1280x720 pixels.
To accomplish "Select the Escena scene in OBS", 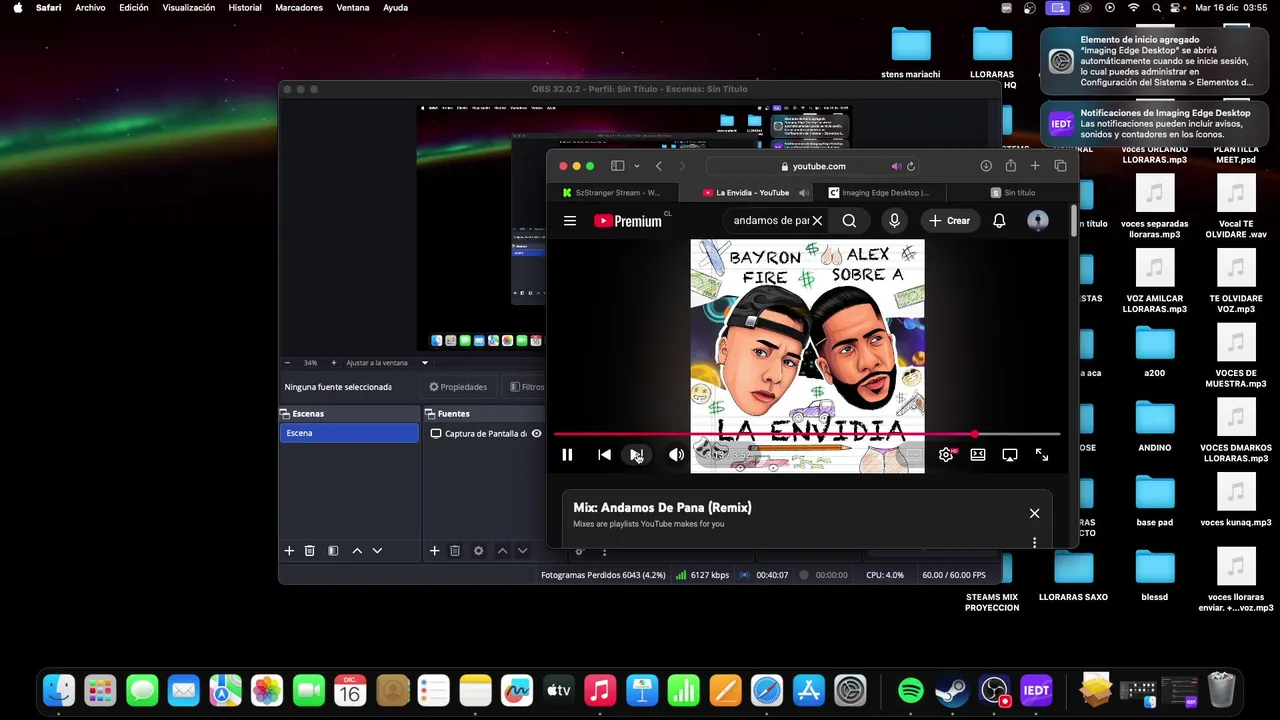I will coord(349,433).
